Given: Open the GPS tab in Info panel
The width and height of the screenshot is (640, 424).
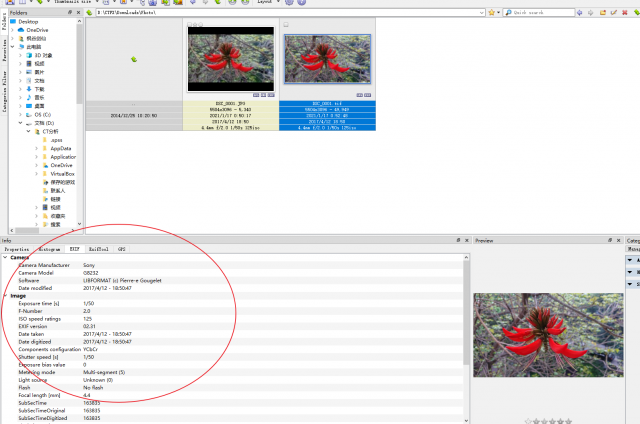Looking at the screenshot, I should coord(121,249).
